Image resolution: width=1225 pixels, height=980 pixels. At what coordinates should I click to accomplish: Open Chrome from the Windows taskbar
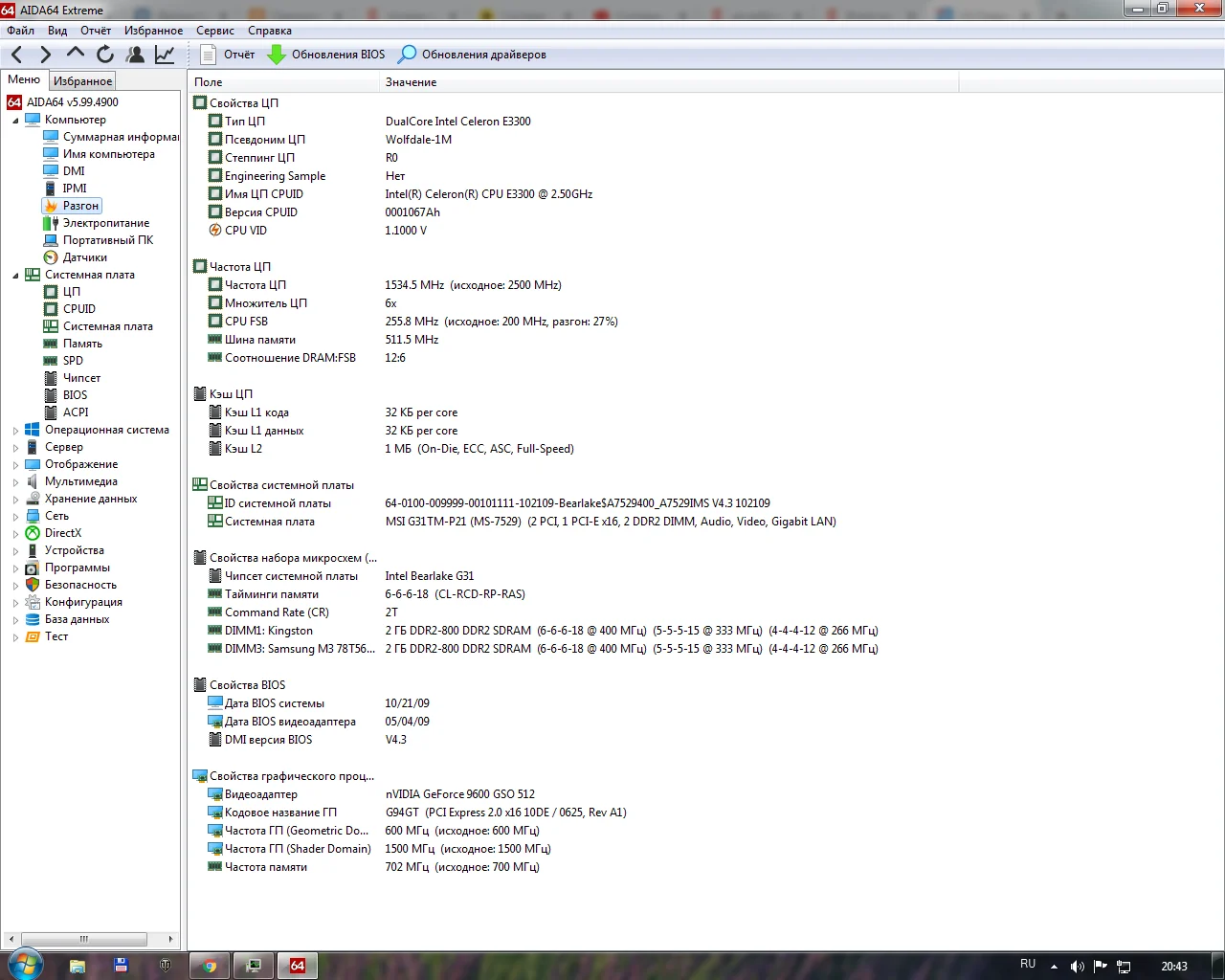coord(209,966)
